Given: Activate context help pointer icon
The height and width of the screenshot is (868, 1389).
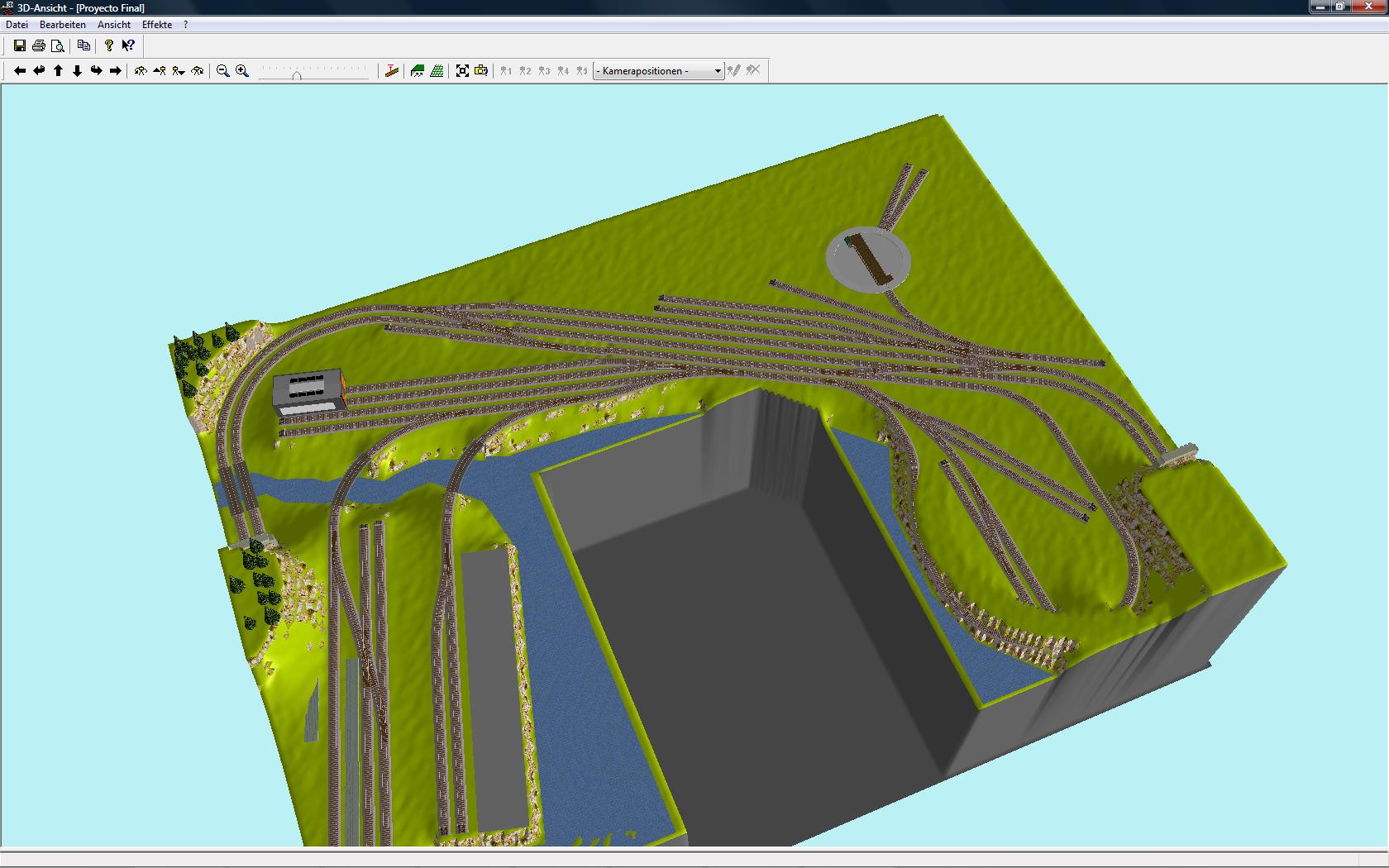Looking at the screenshot, I should [128, 46].
